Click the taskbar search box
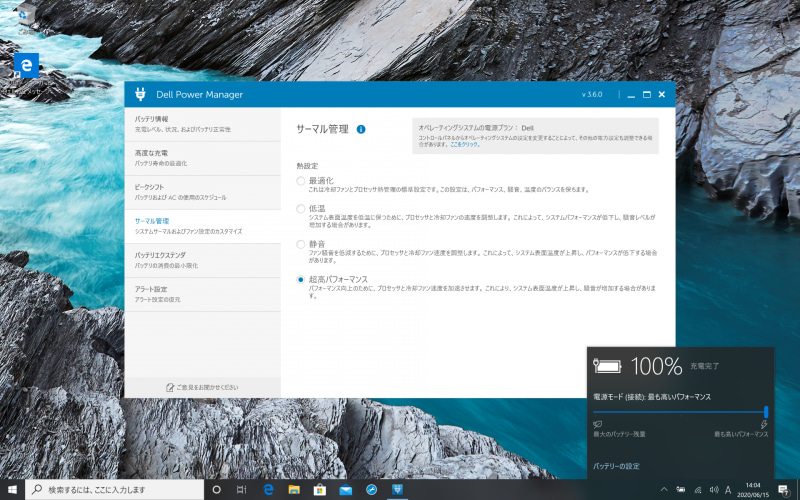 click(114, 490)
